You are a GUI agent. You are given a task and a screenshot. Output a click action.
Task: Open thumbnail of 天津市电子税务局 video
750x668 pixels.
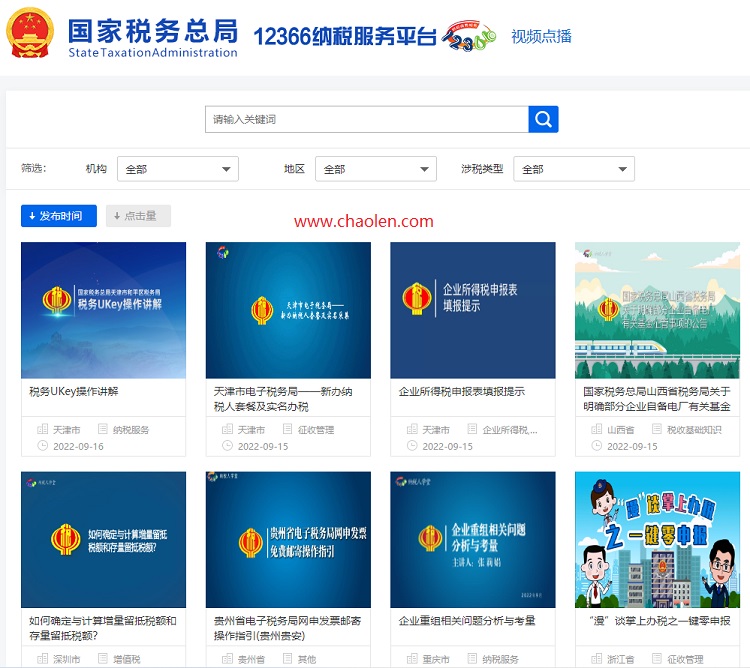click(x=288, y=310)
